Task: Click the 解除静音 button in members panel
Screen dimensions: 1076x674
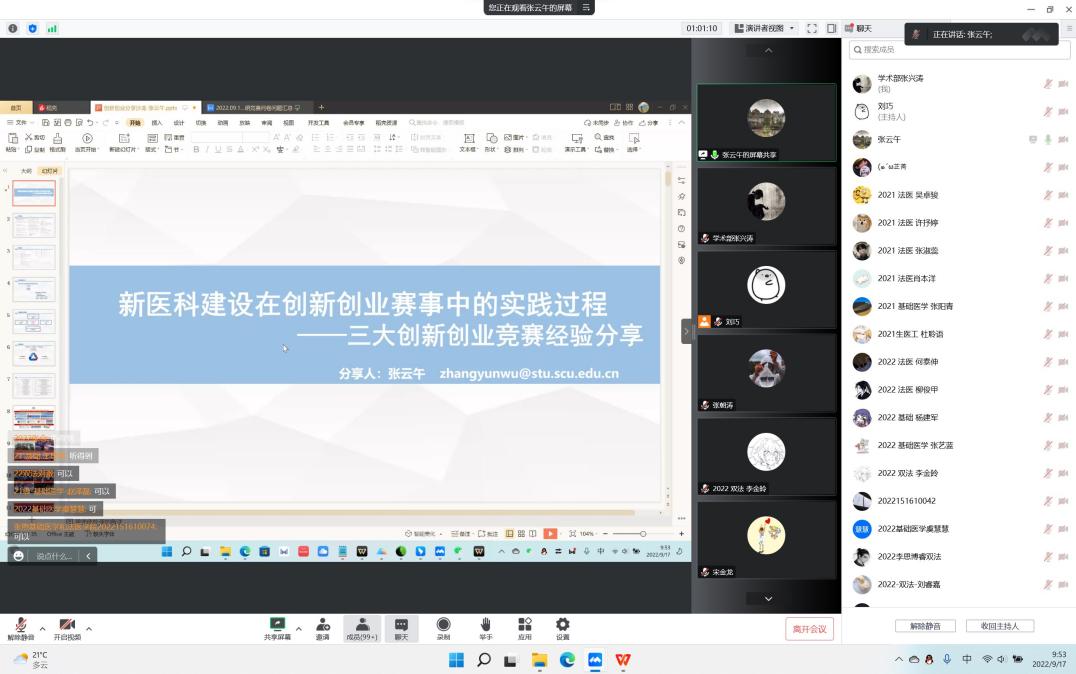Action: 924,626
